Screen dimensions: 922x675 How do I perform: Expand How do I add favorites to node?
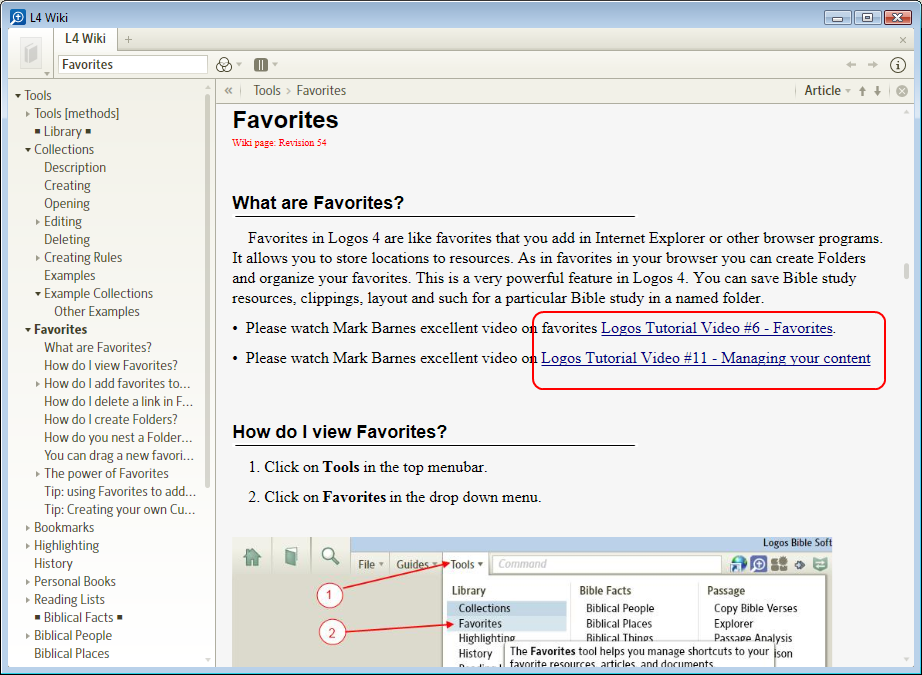(38, 384)
